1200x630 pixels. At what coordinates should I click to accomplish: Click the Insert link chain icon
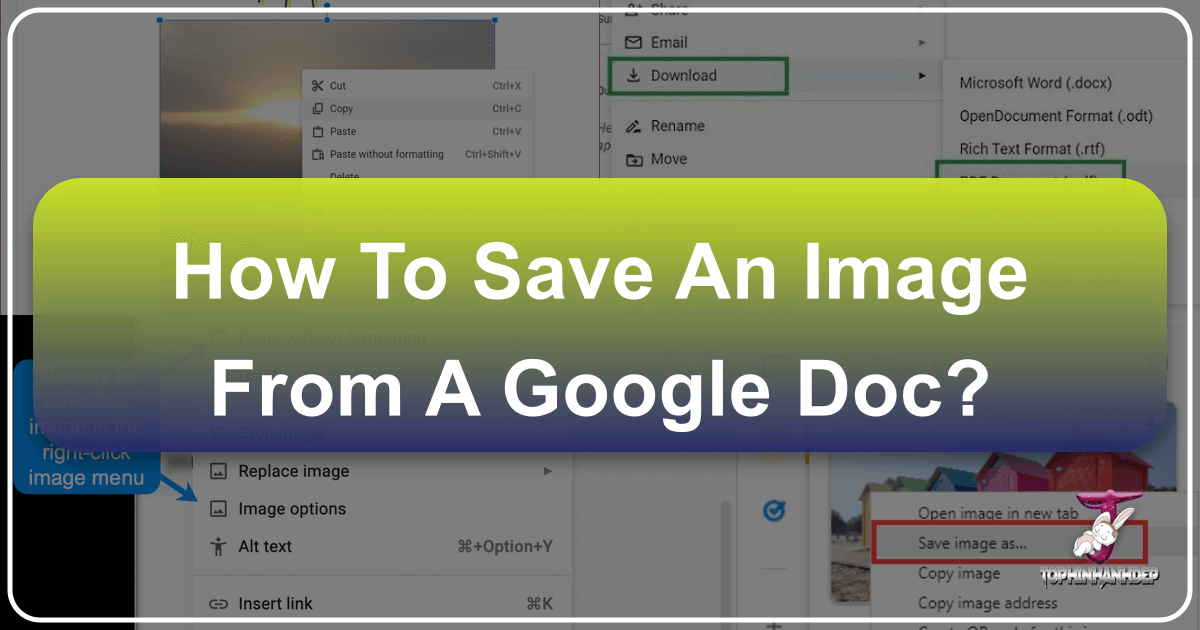(218, 604)
